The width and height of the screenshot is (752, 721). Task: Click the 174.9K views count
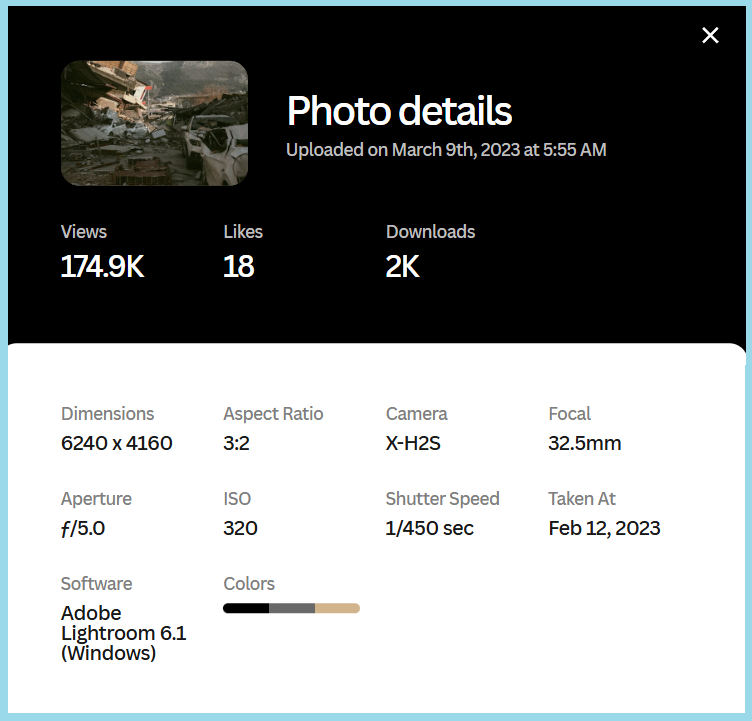102,267
